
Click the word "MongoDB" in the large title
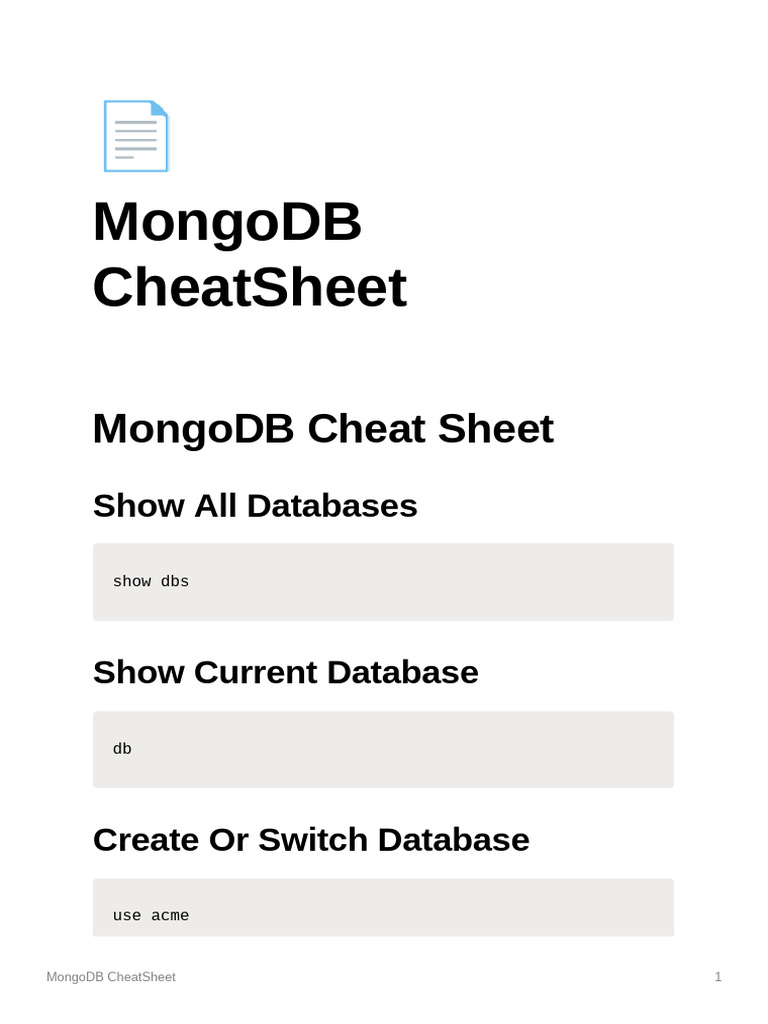[x=227, y=221]
